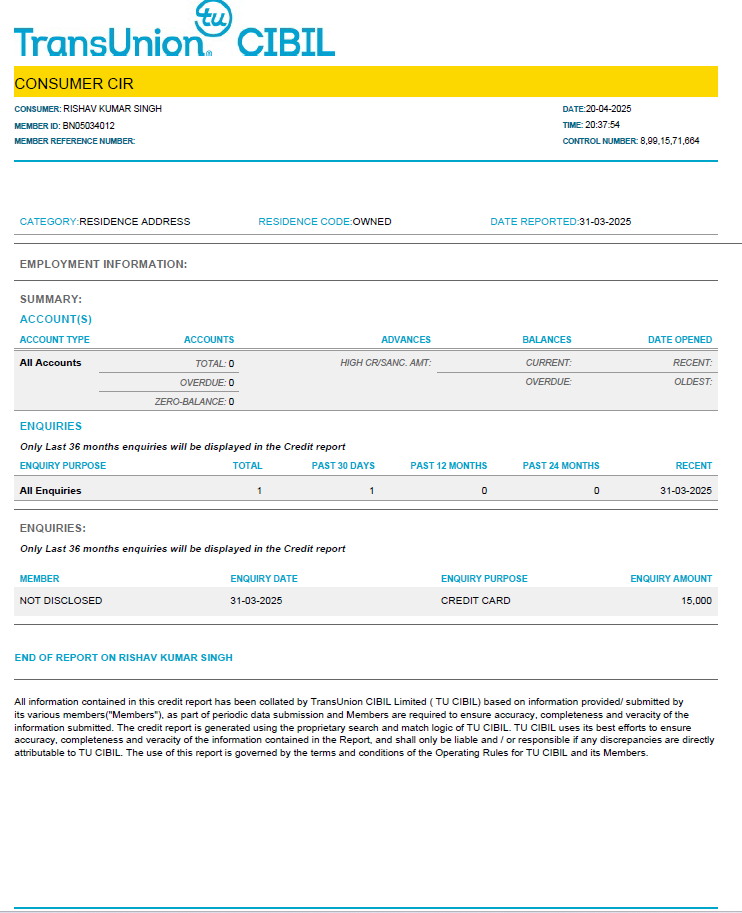Click the CREDIT CARD purpose cell
This screenshot has width=742, height=913.
476,601
